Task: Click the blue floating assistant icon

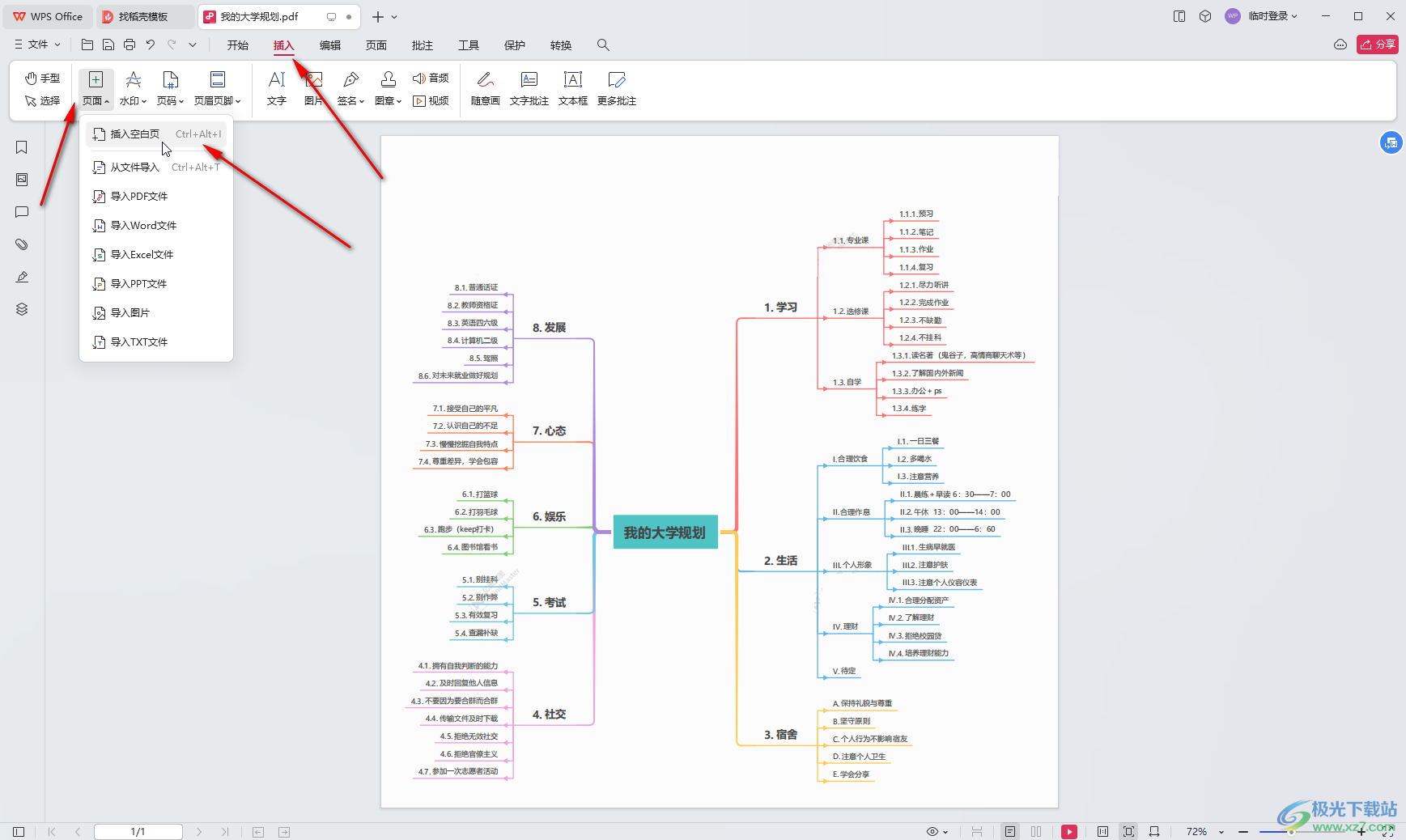Action: tap(1391, 142)
